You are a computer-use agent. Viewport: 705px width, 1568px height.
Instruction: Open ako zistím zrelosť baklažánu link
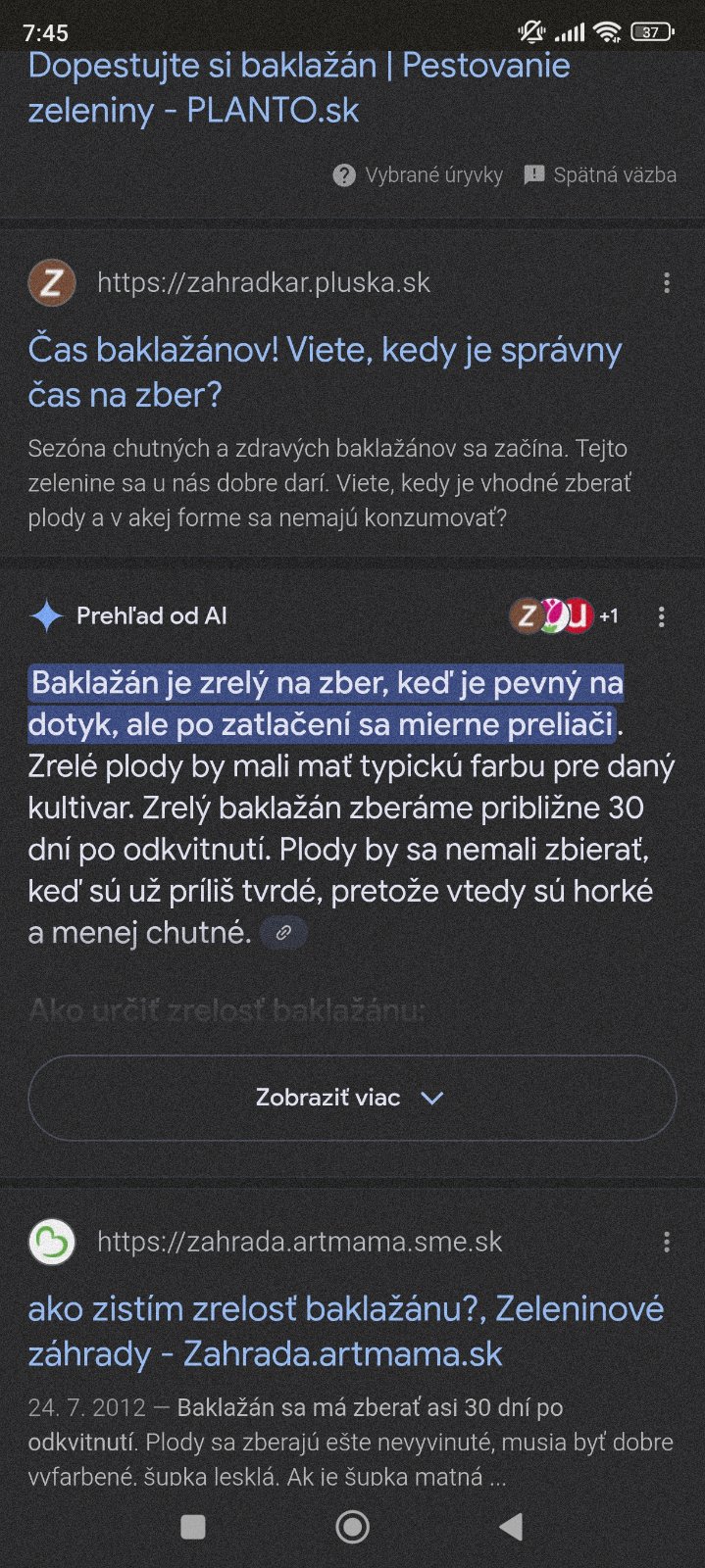pyautogui.click(x=345, y=1331)
